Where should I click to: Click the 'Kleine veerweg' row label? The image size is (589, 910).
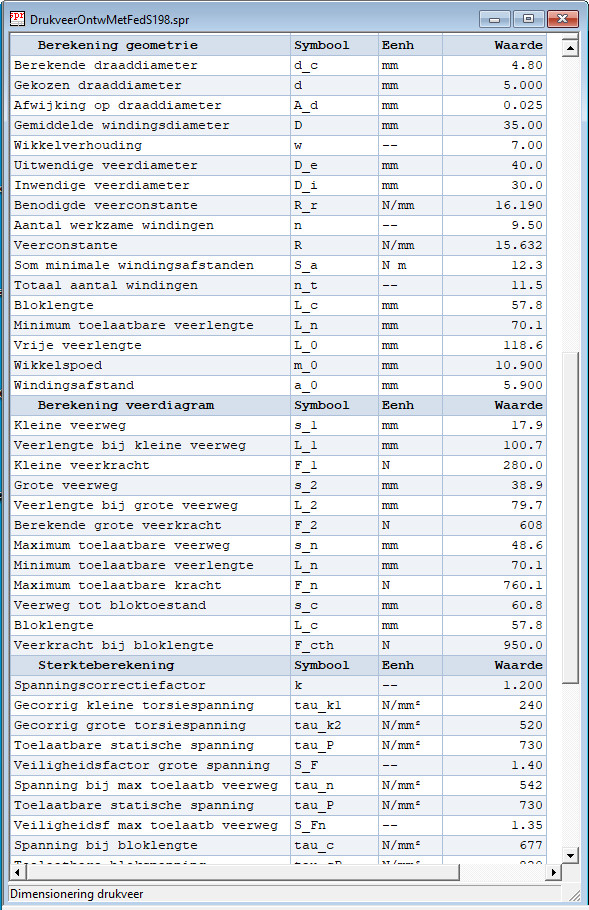click(x=70, y=425)
